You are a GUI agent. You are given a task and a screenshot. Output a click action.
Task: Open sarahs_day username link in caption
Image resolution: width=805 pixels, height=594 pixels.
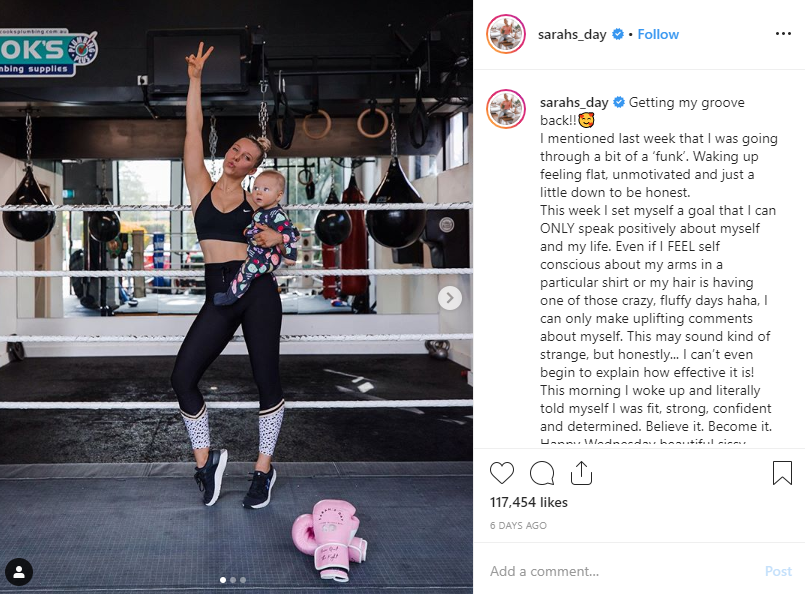(x=574, y=103)
